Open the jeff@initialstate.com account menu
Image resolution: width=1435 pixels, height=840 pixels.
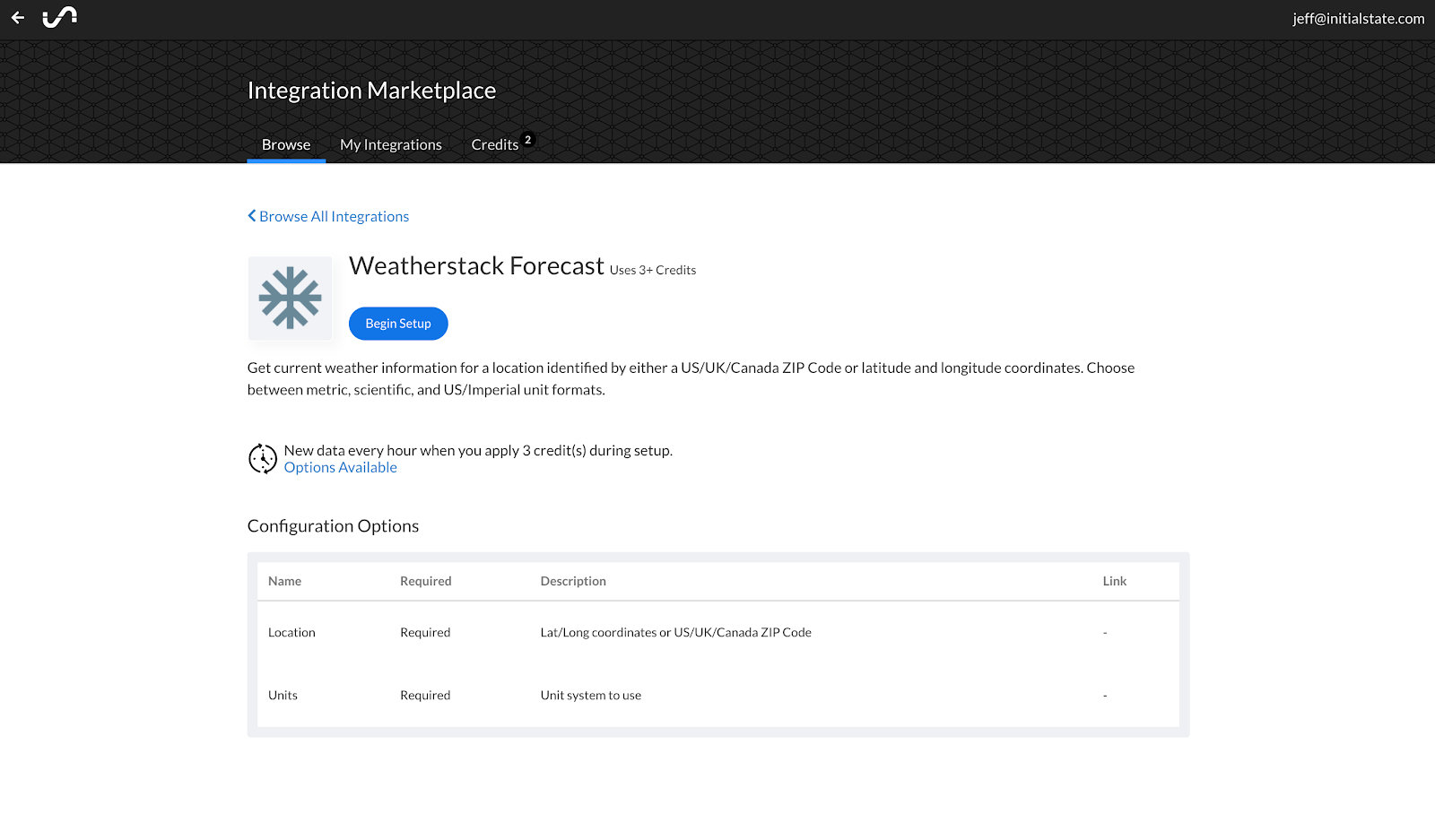[x=1358, y=18]
